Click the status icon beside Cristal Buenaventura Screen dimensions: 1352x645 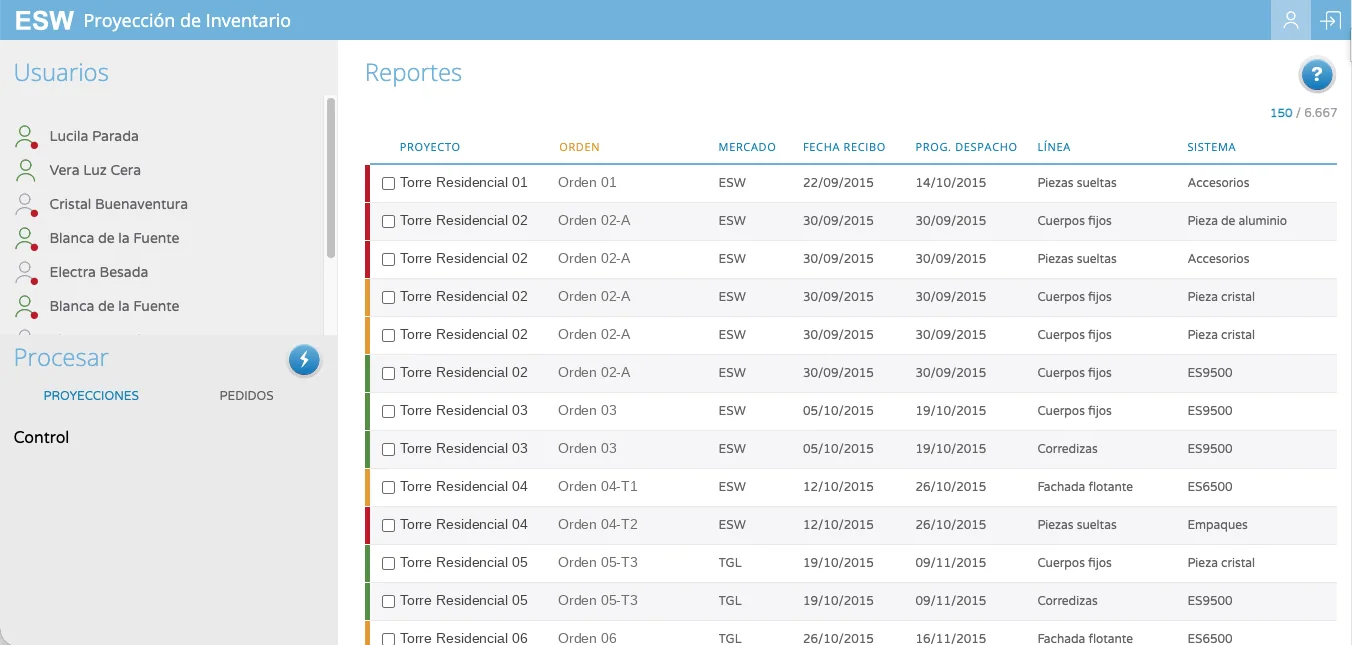(27, 205)
